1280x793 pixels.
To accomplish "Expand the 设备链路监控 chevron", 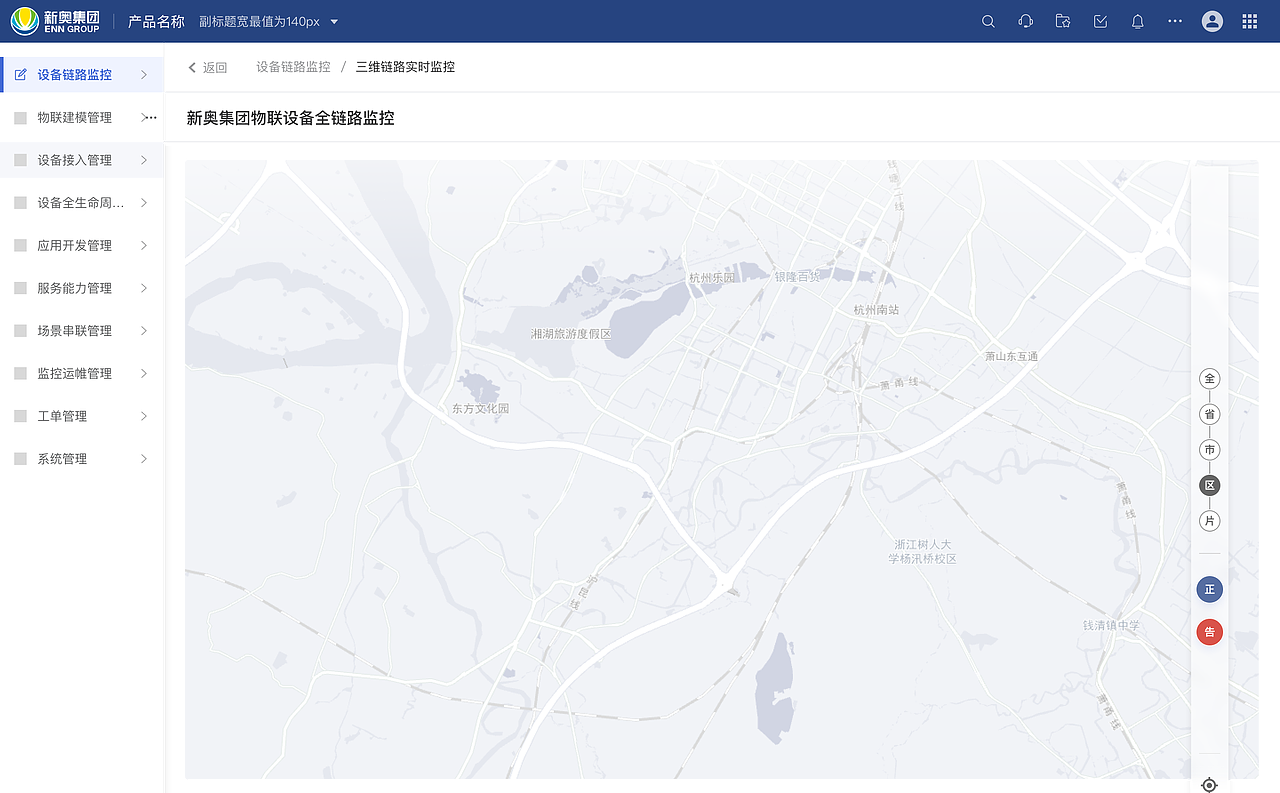I will click(x=144, y=75).
